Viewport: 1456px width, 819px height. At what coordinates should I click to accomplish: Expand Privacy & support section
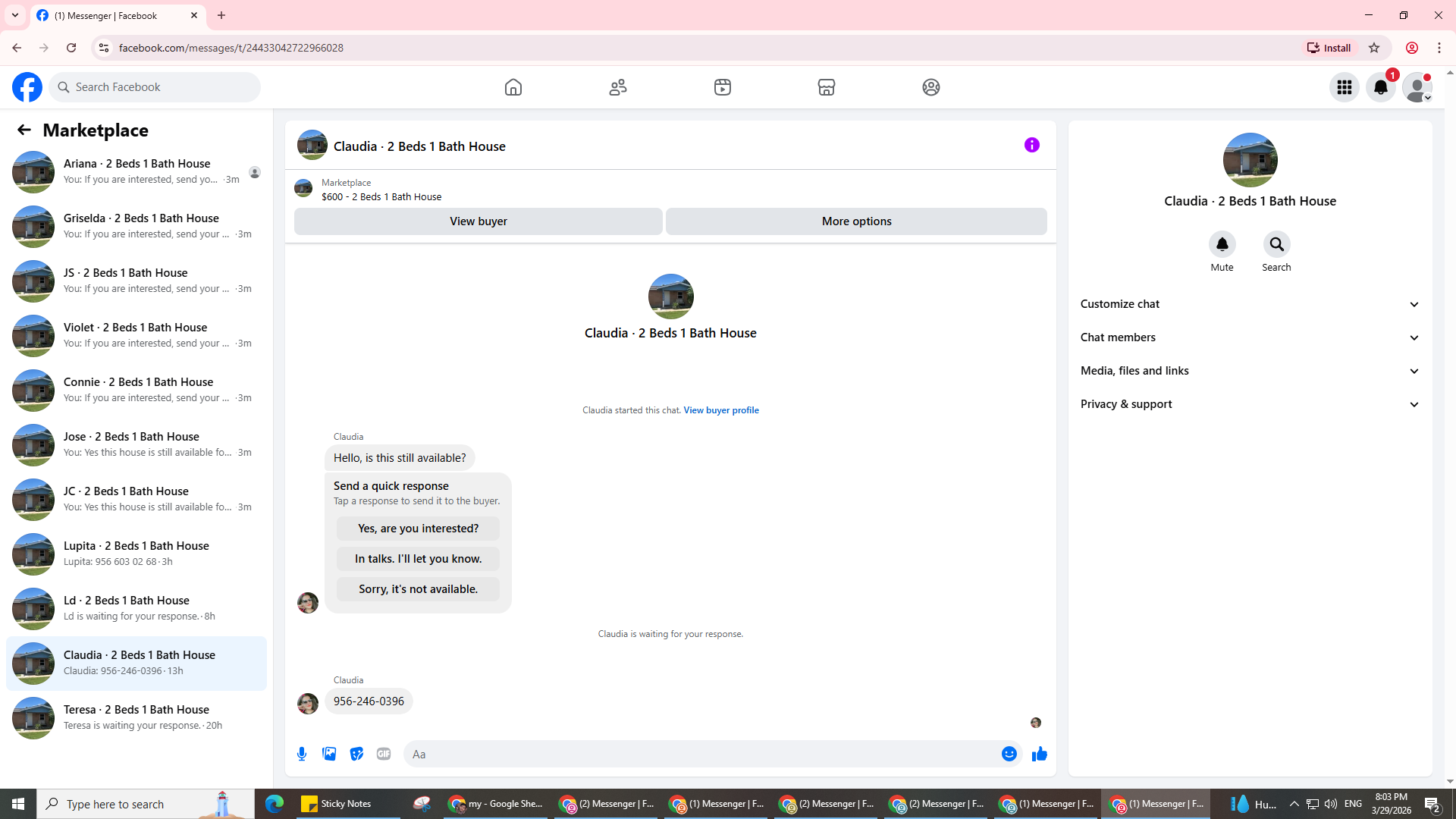(x=1250, y=404)
